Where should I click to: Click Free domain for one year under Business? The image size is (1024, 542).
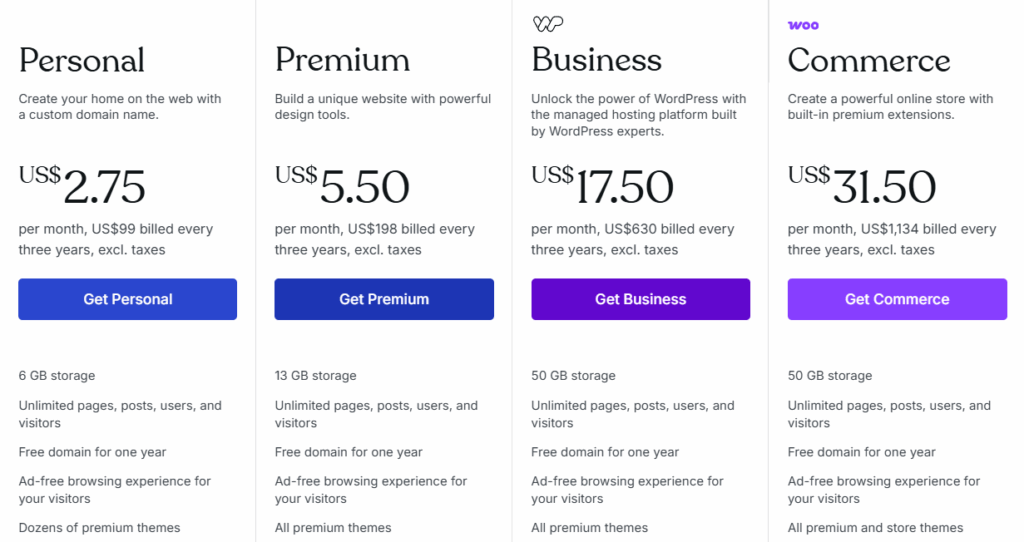(605, 452)
